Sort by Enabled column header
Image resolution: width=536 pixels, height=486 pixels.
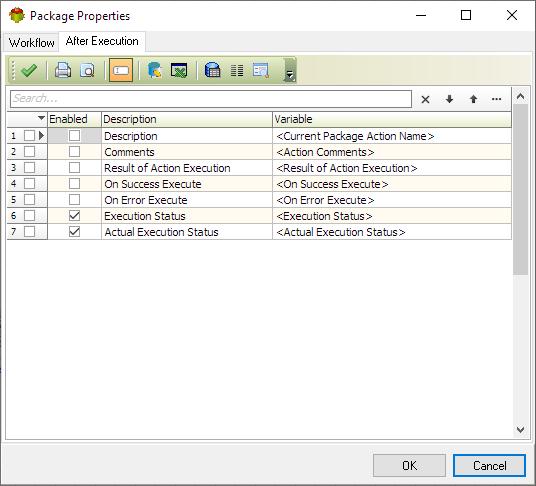[74, 119]
